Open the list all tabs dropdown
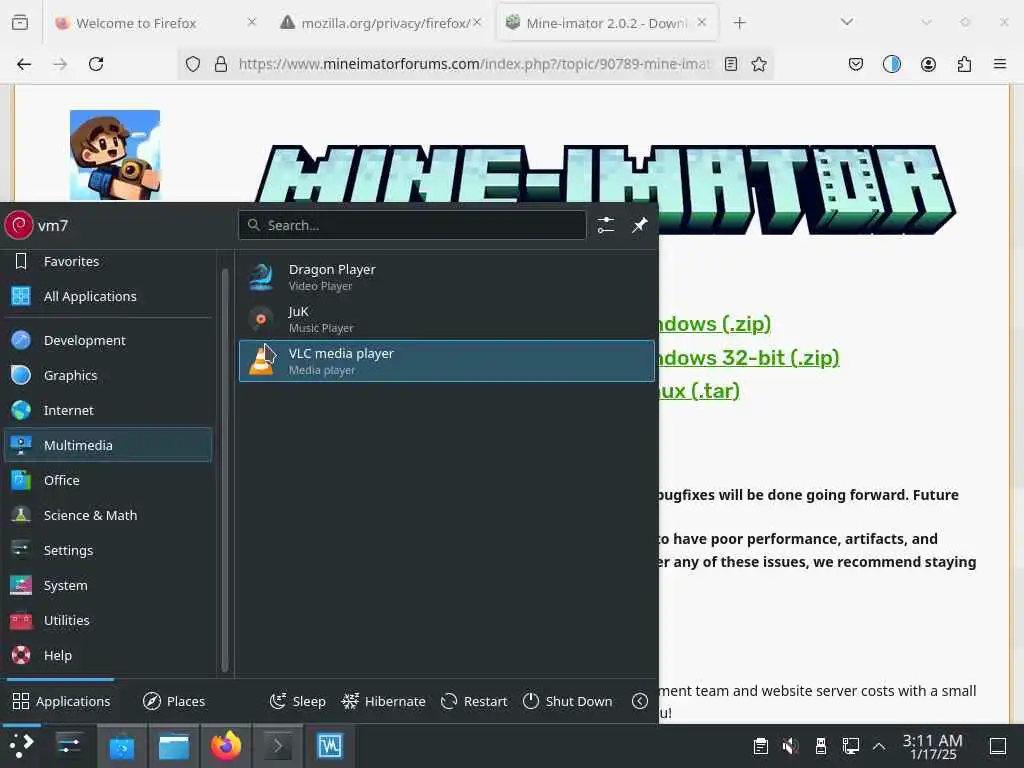This screenshot has width=1024, height=768. point(846,22)
